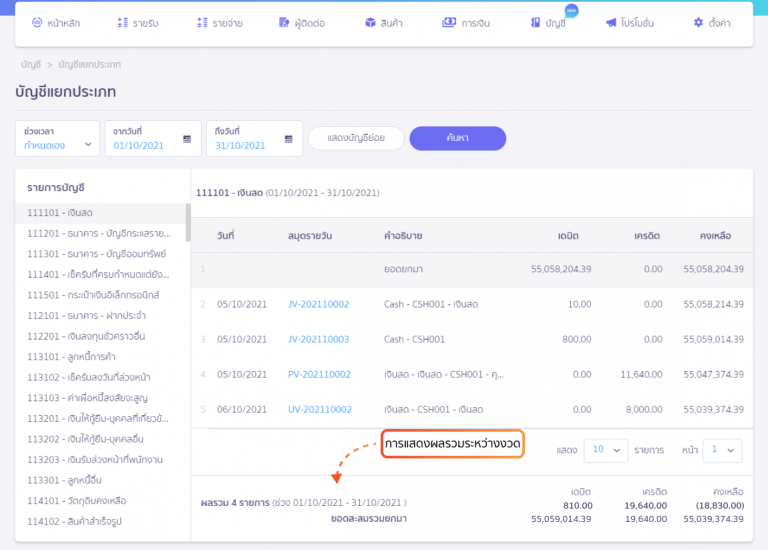Screen dimensions: 768x550
Task: Click the สินค้า product box icon
Action: pos(370,23)
